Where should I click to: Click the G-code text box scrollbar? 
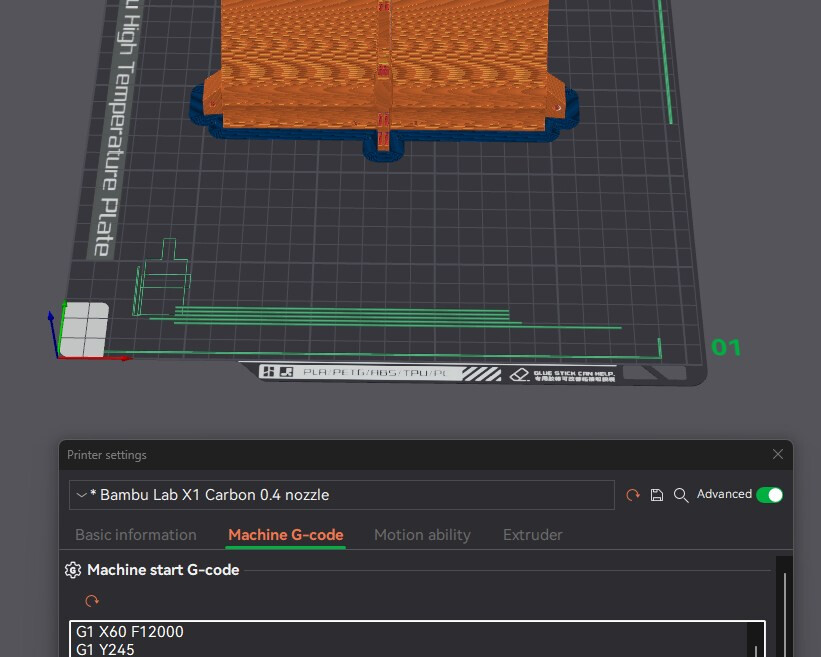pyautogui.click(x=755, y=640)
